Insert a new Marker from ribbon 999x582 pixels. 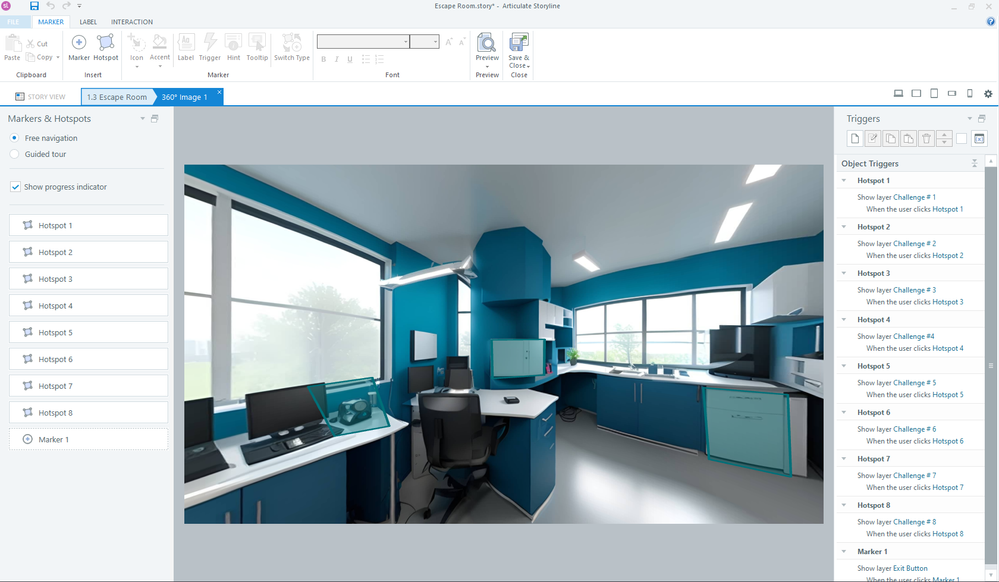point(79,48)
